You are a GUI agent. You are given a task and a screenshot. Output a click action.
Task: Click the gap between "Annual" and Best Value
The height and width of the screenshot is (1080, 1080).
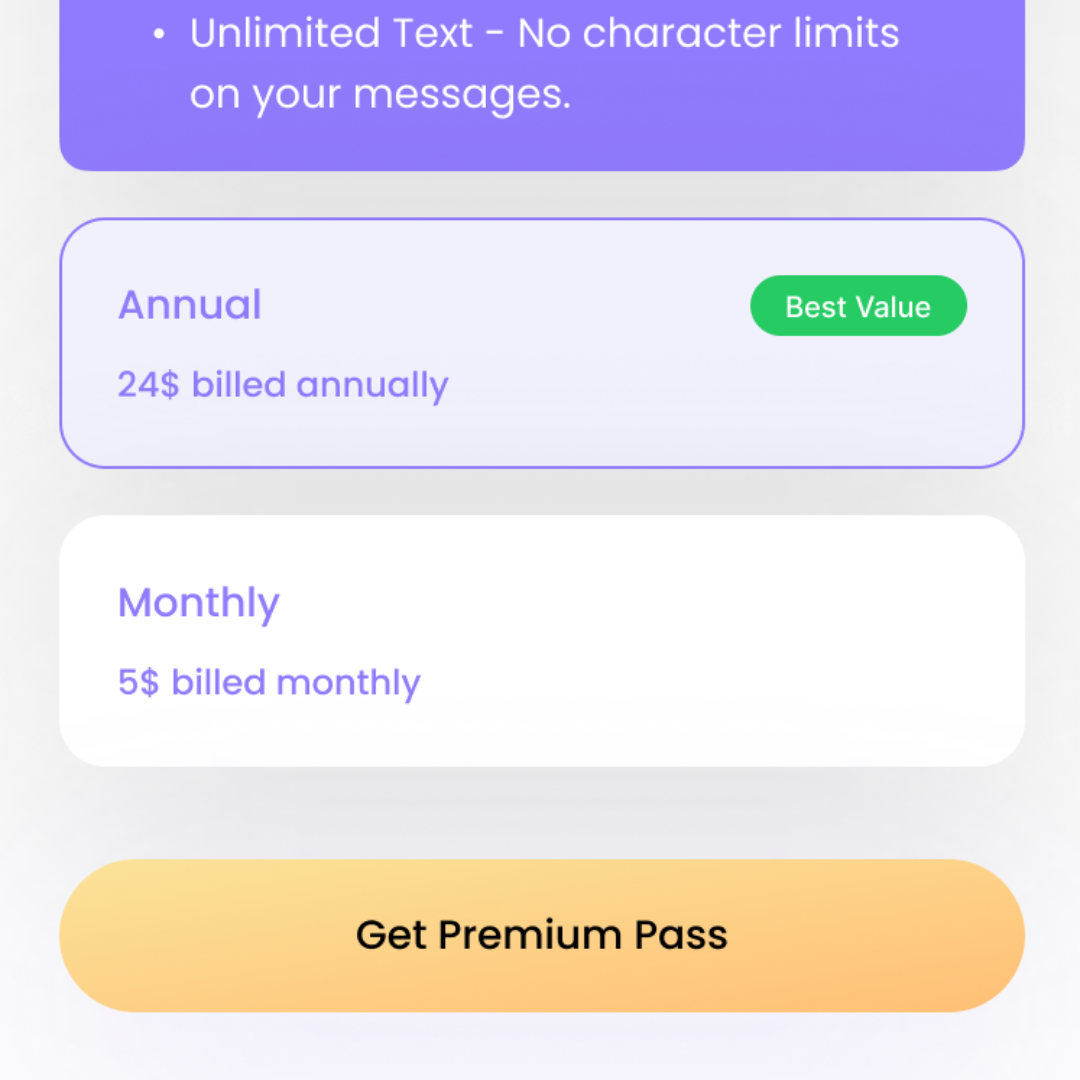[500, 305]
